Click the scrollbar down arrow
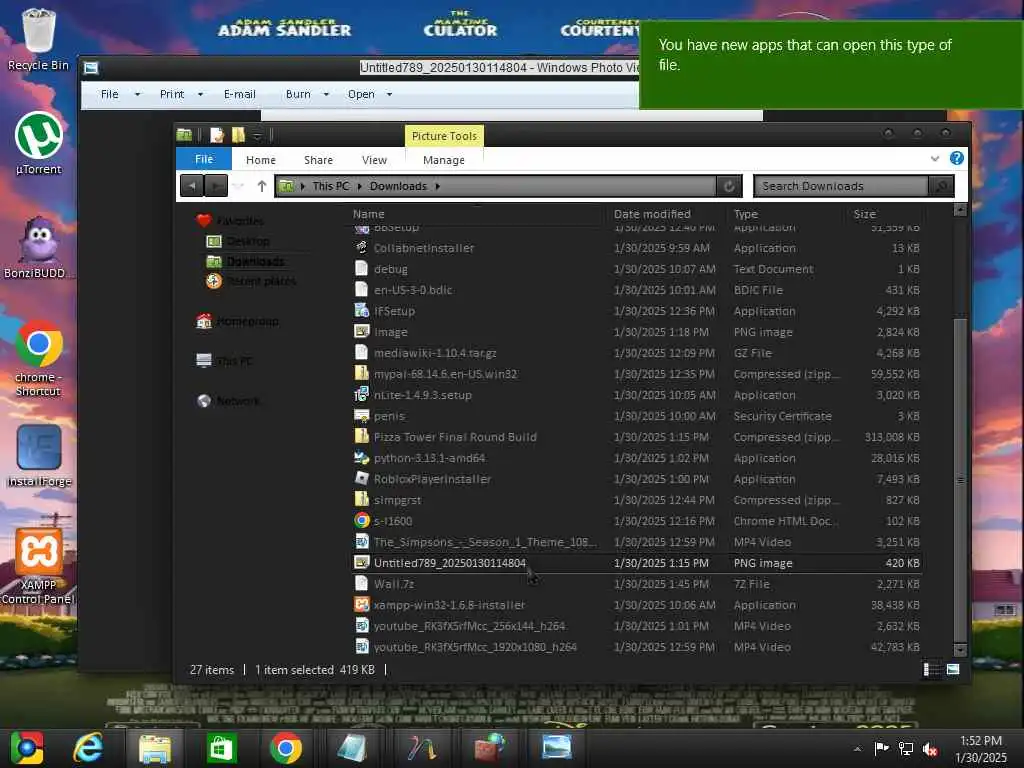 pos(959,650)
